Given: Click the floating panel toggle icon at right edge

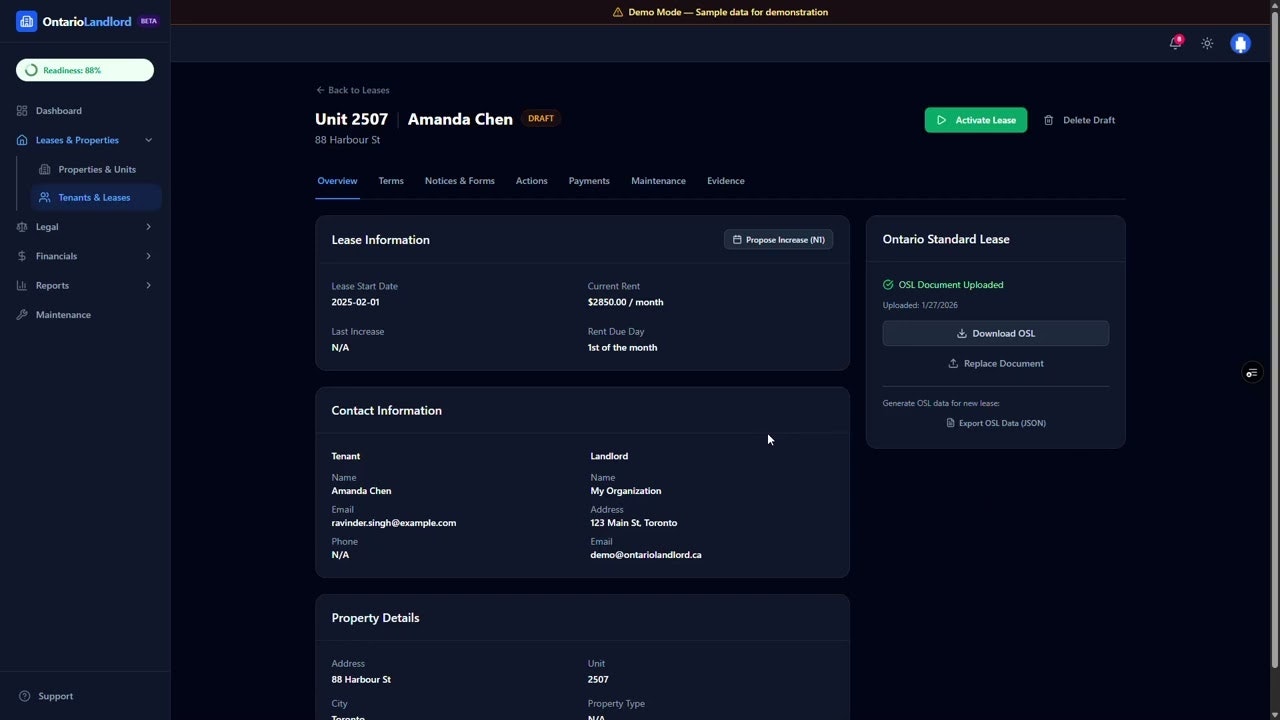Looking at the screenshot, I should click(1252, 373).
